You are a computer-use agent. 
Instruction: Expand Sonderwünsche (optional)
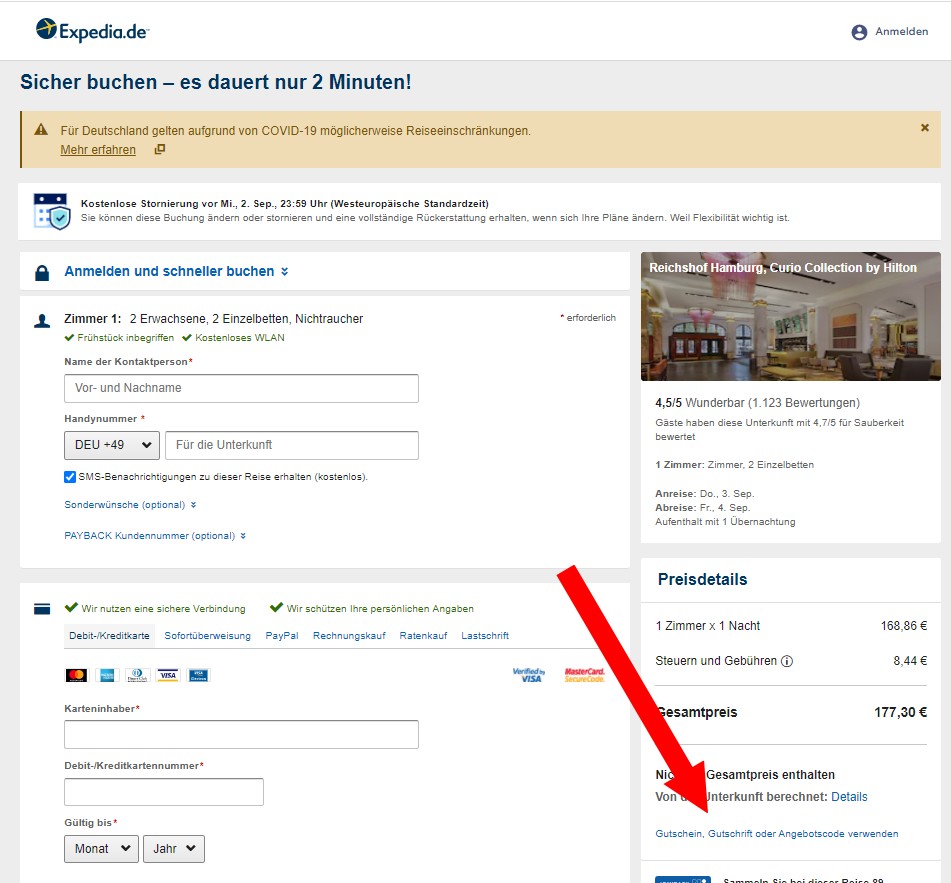[x=130, y=505]
